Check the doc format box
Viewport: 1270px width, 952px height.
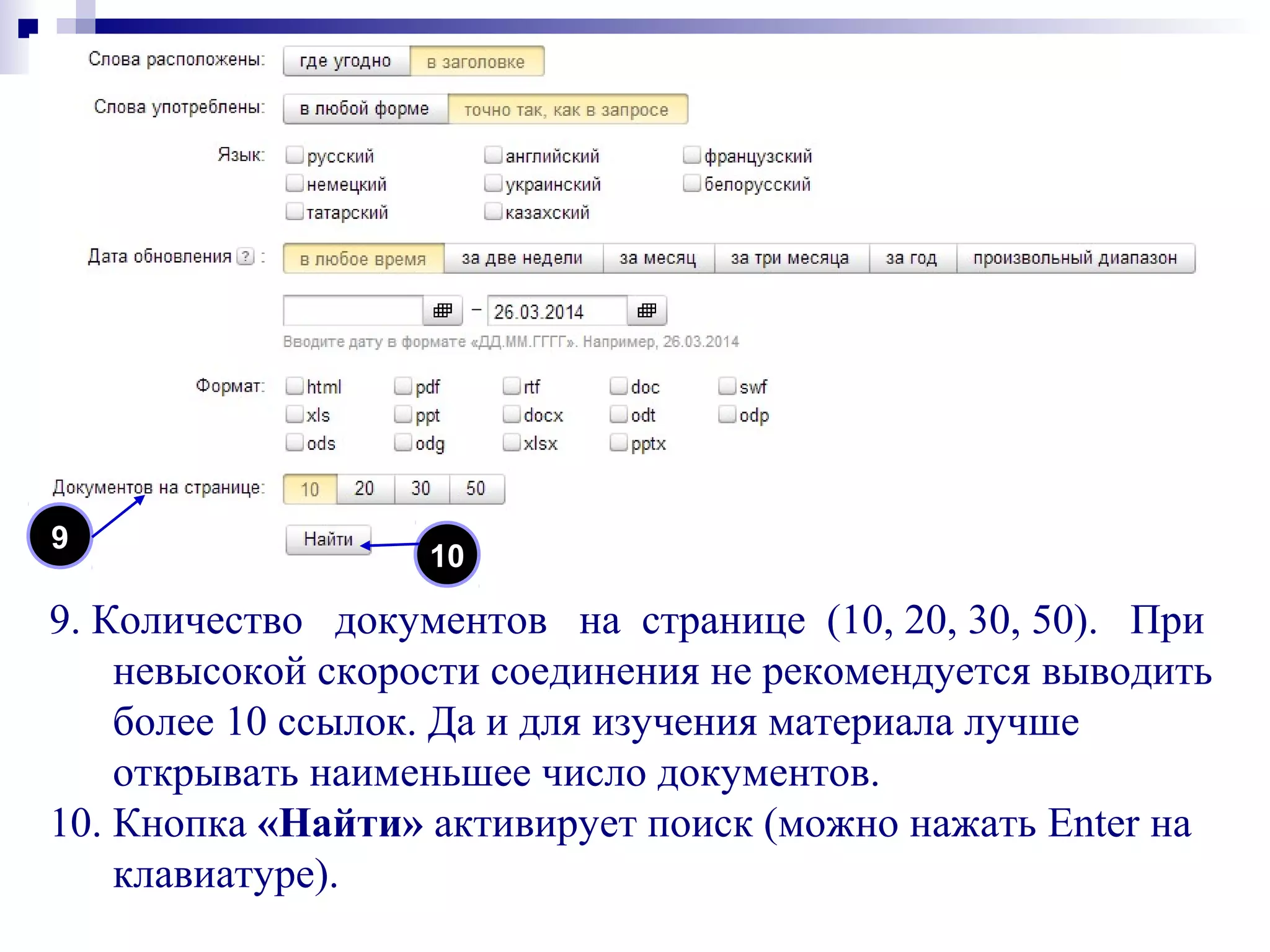tap(619, 386)
